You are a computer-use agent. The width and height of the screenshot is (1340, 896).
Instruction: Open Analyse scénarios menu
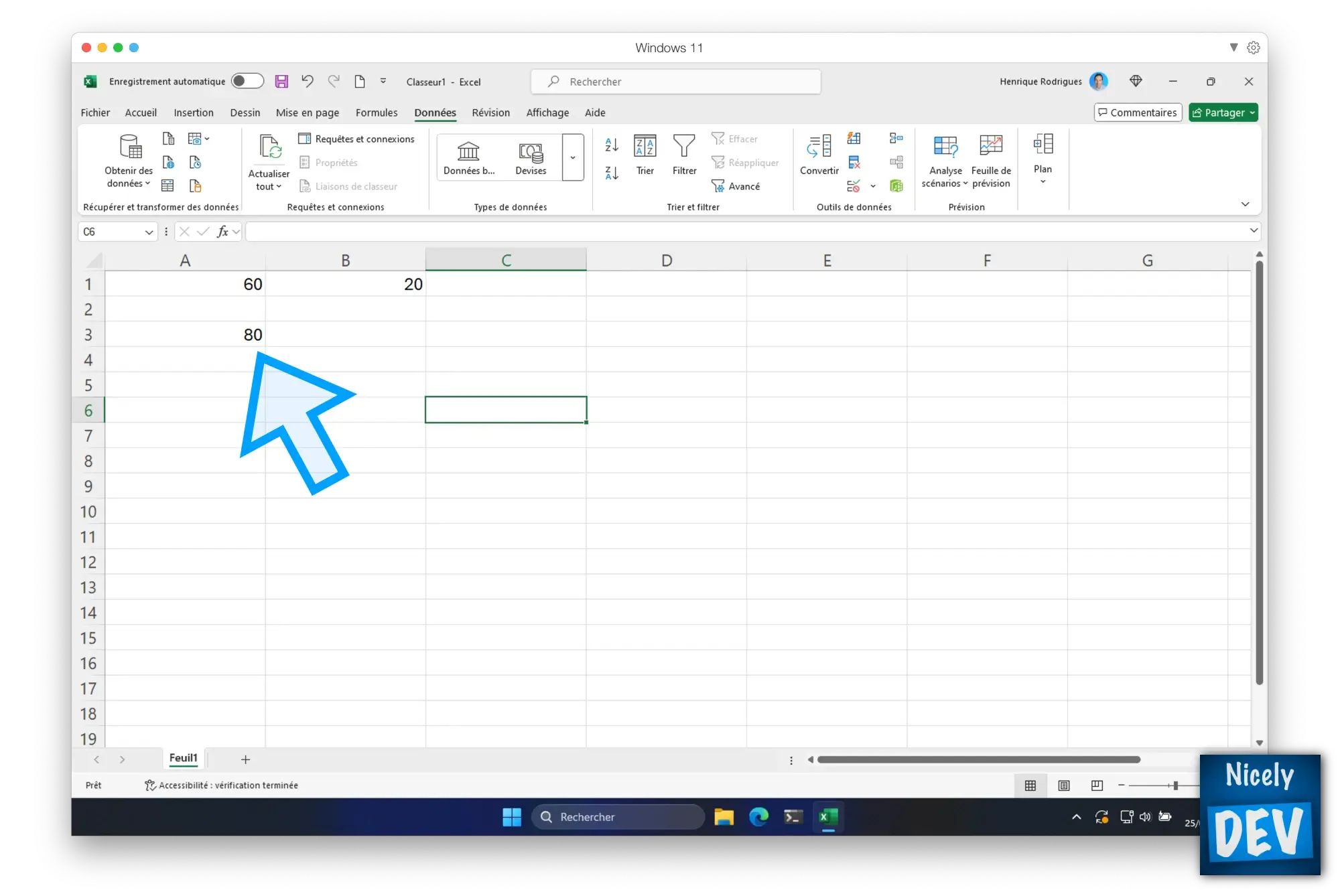945,161
